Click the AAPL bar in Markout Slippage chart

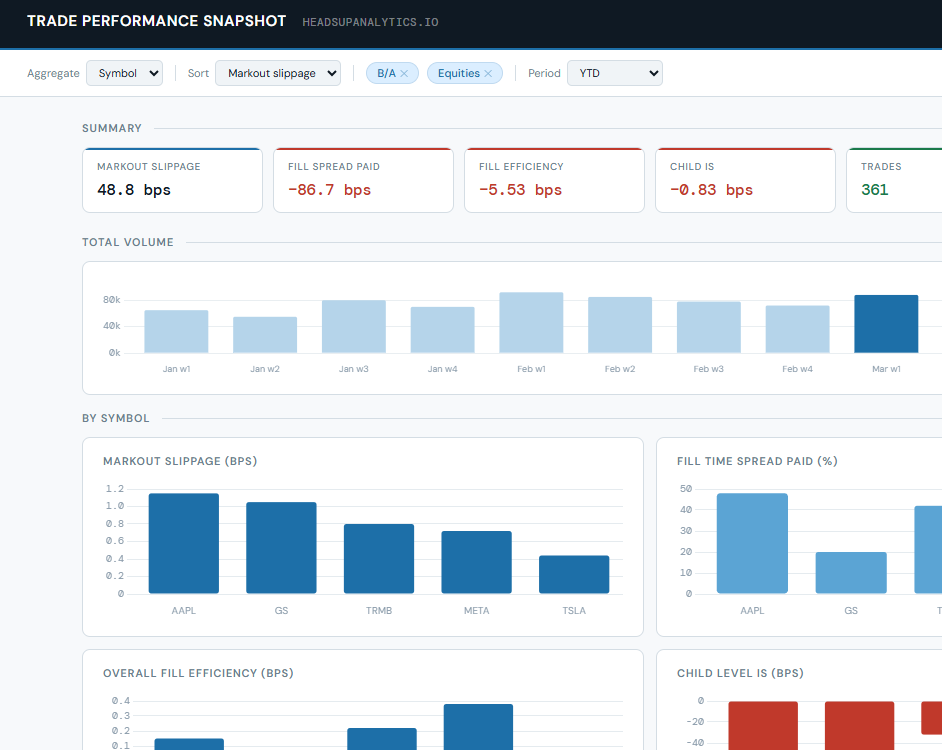(184, 543)
